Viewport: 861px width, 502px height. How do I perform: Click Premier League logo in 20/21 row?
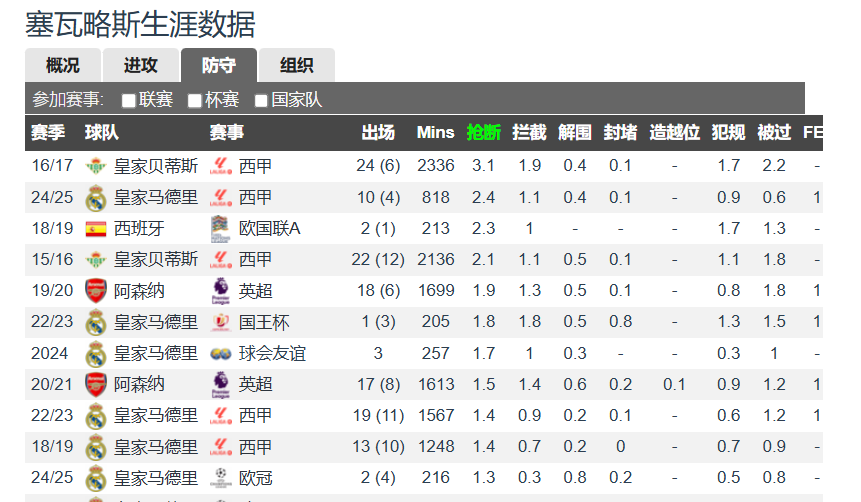[220, 385]
